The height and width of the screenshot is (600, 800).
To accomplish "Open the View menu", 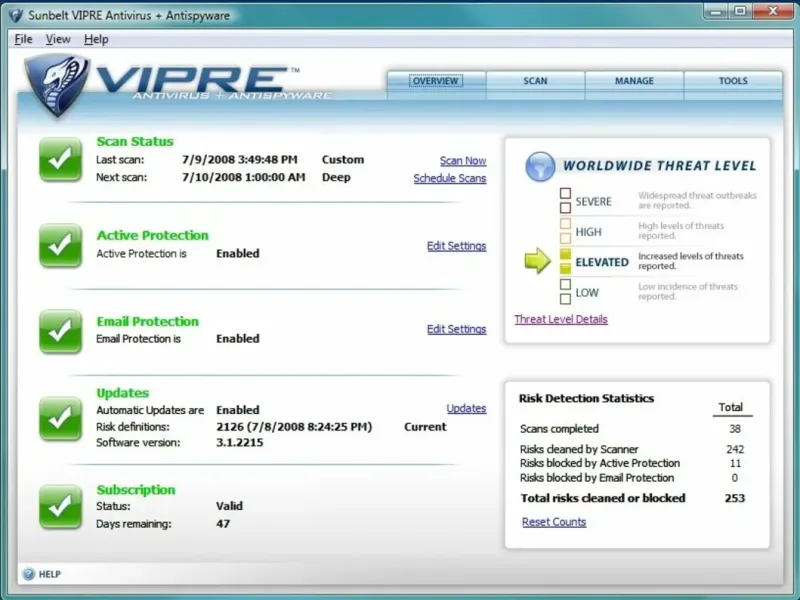I will click(x=58, y=39).
